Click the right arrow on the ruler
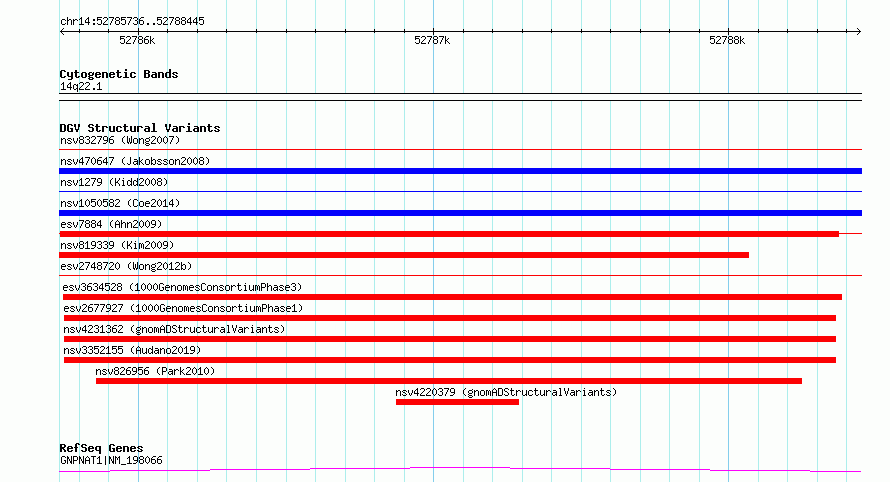This screenshot has width=890, height=482. [x=858, y=32]
